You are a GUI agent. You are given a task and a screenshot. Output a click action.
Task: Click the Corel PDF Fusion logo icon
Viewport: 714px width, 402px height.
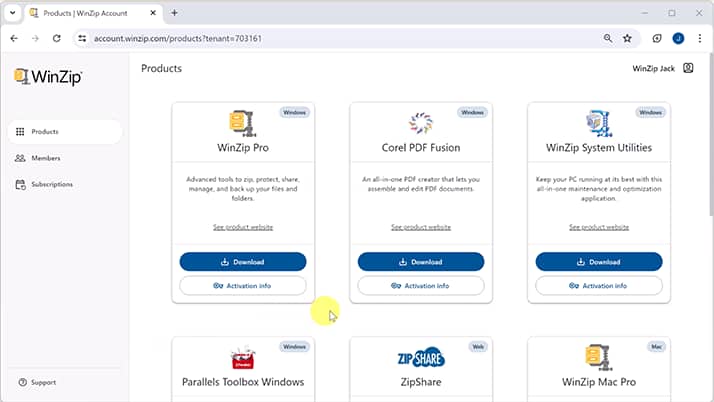[421, 122]
